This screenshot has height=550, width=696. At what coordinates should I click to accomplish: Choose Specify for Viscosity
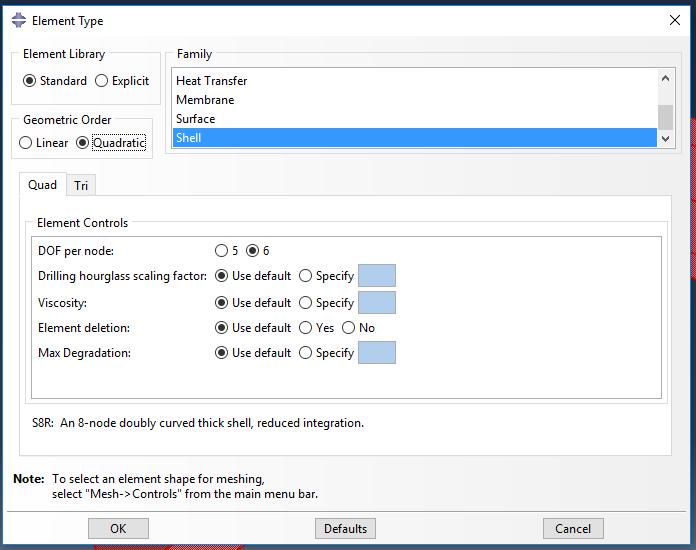[x=326, y=303]
